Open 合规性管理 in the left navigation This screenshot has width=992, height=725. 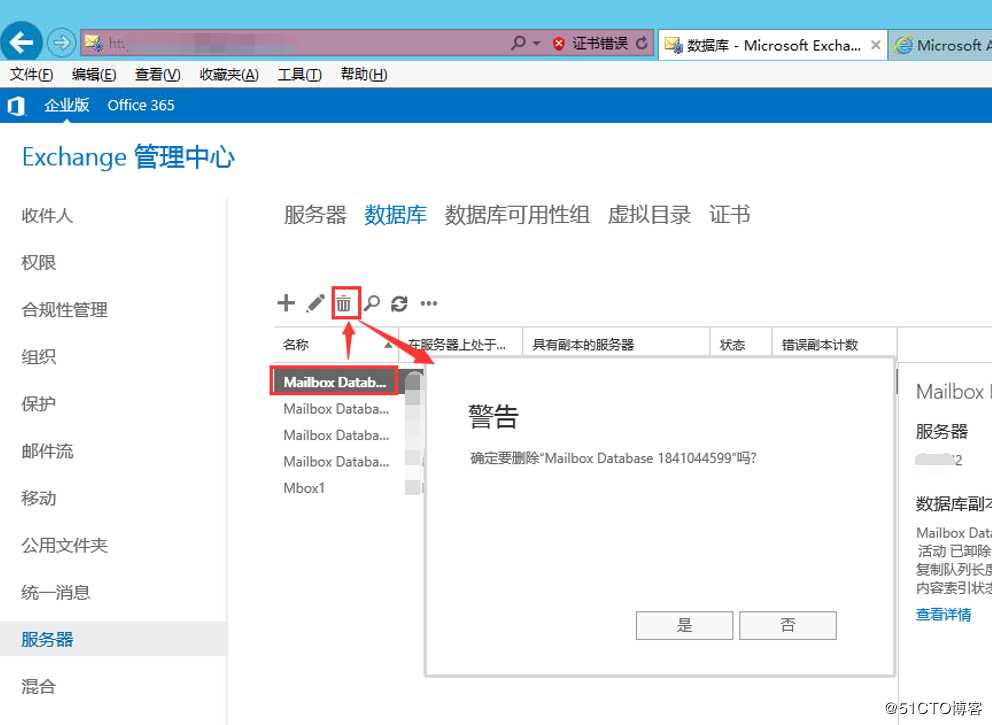64,310
